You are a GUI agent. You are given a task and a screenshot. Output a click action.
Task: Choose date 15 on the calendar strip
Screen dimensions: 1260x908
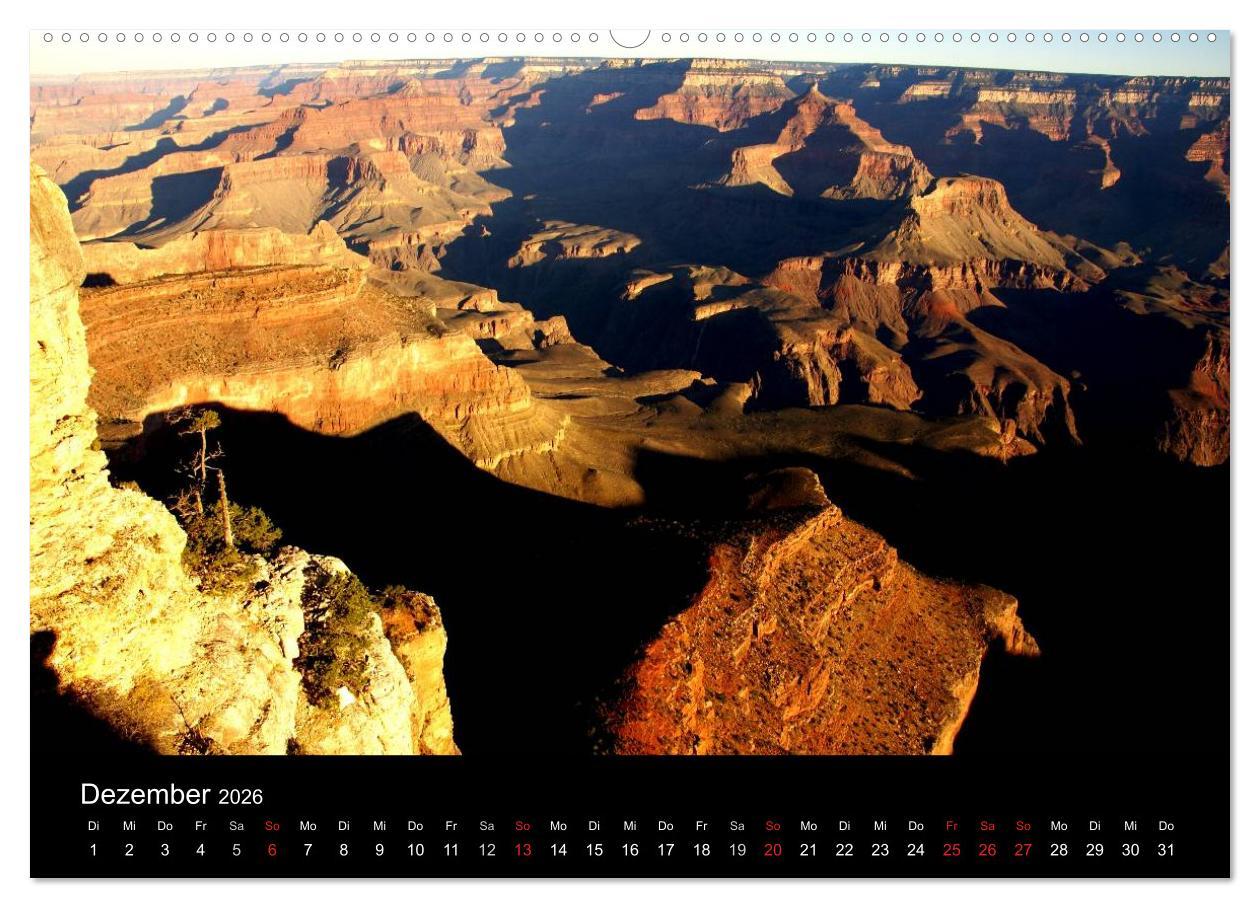[594, 850]
